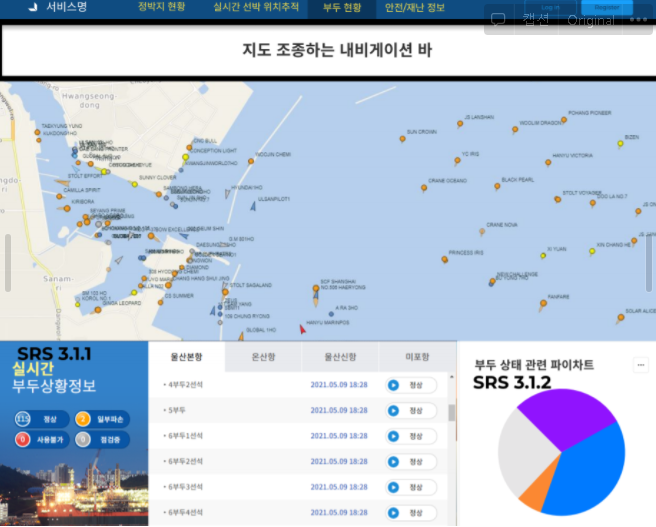Viewport: 656px width, 527px height.
Task: Click the Log in button
Action: [x=550, y=7]
